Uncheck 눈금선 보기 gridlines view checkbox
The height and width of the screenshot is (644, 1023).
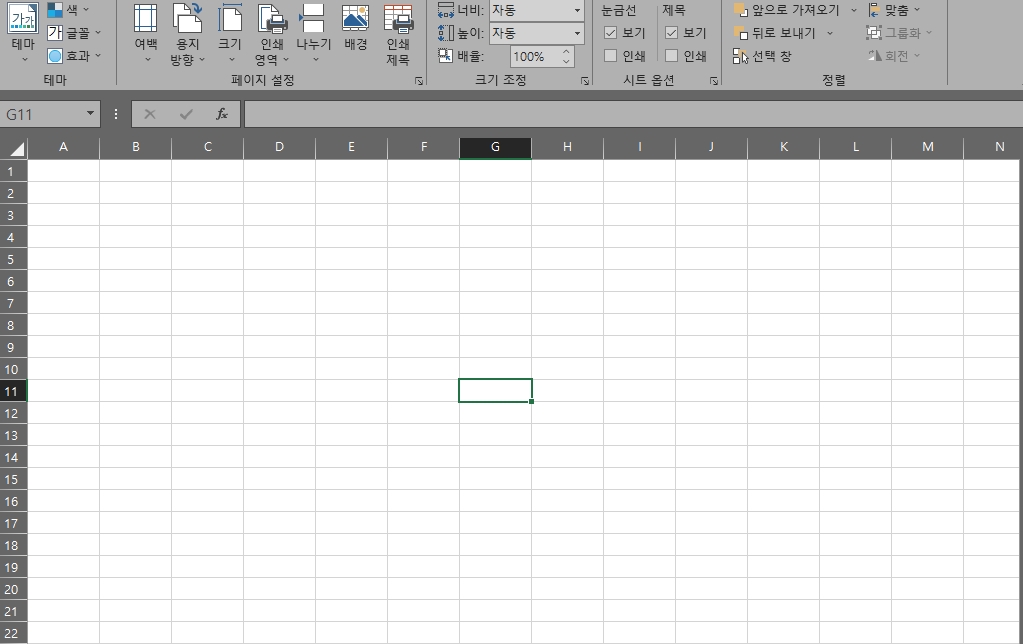tap(611, 33)
